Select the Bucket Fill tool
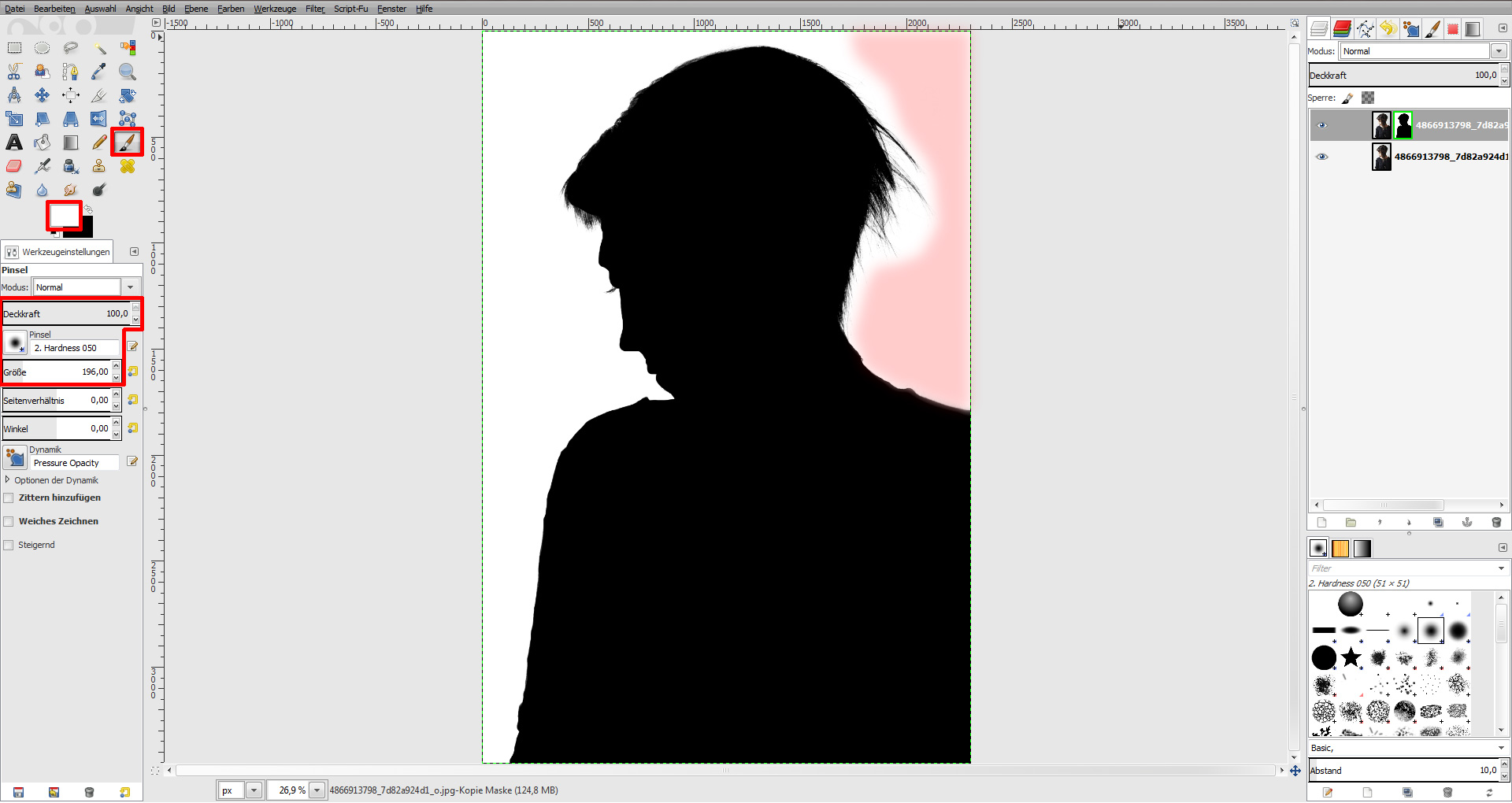 [42, 142]
